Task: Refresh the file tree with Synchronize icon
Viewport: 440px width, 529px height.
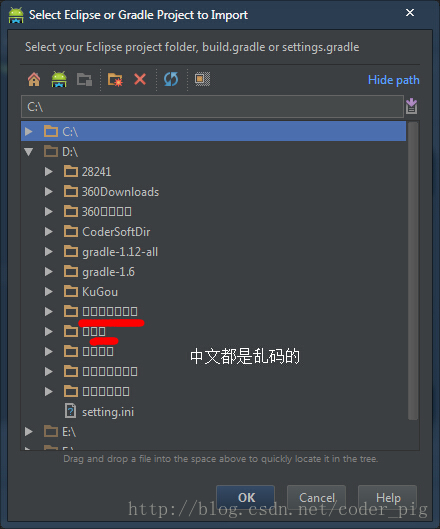Action: point(171,80)
